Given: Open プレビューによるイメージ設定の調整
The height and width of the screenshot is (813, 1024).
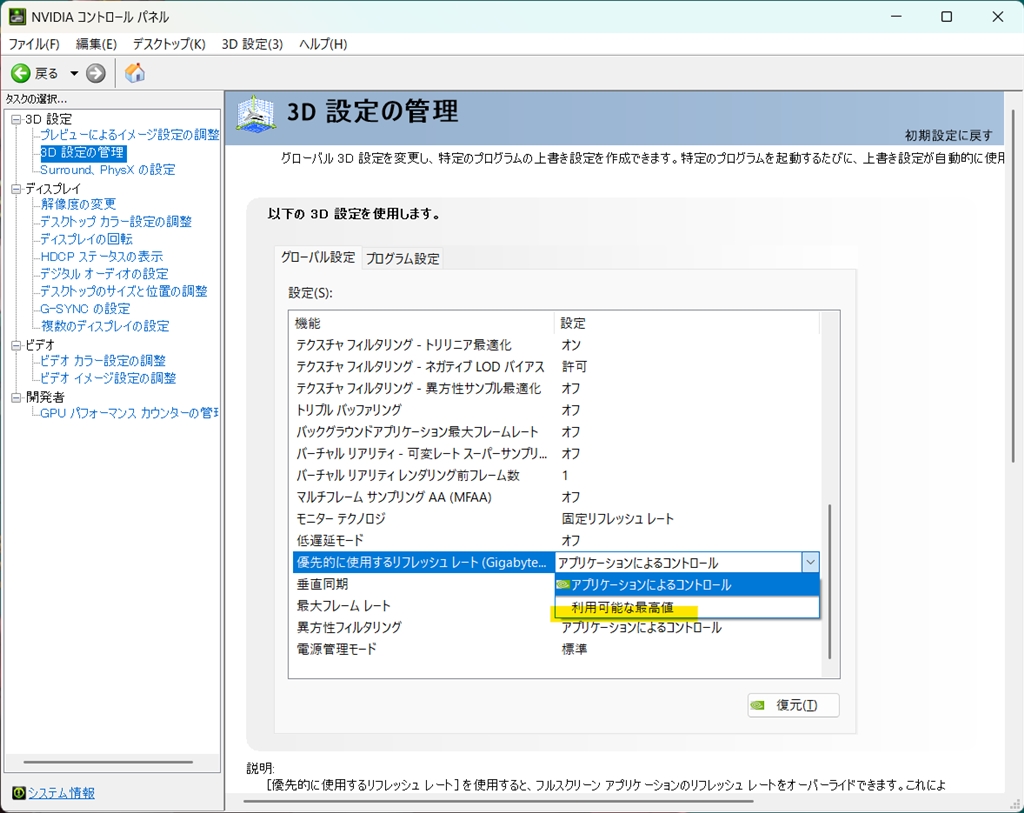Looking at the screenshot, I should (x=129, y=135).
